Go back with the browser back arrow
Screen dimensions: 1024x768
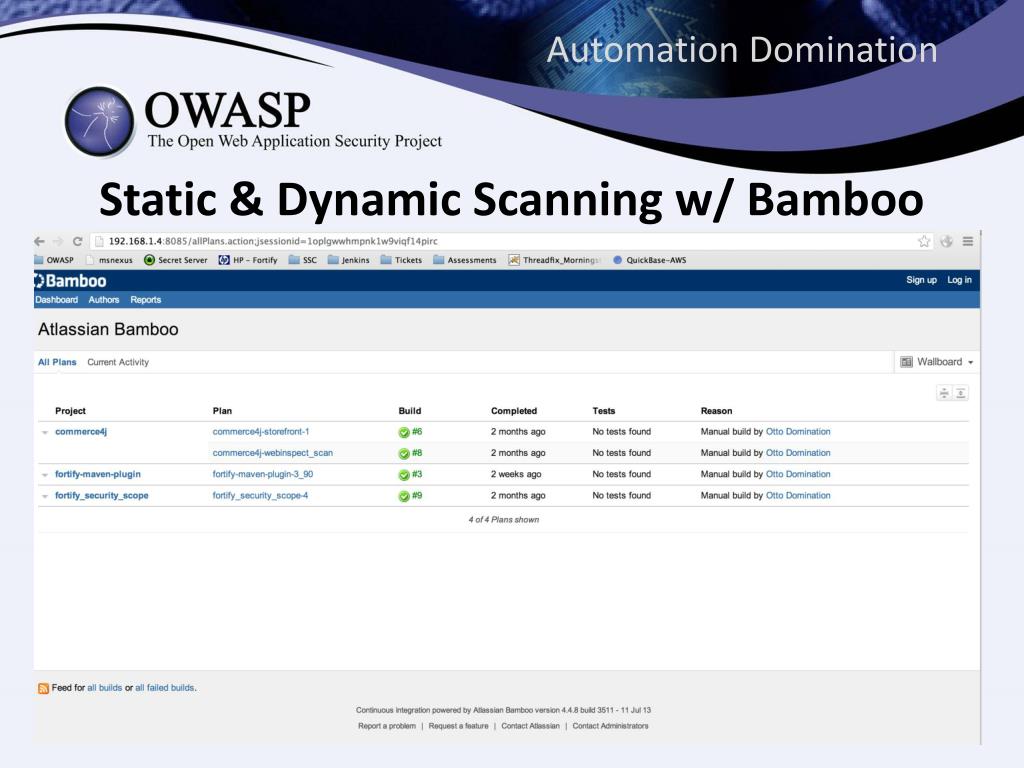(40, 242)
